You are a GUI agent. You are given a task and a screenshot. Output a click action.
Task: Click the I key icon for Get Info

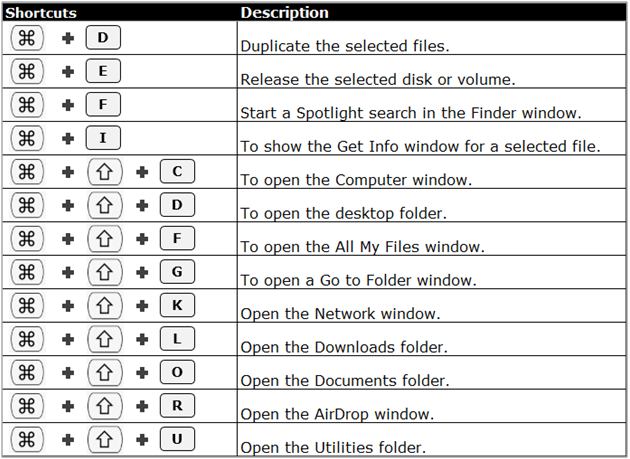point(103,138)
